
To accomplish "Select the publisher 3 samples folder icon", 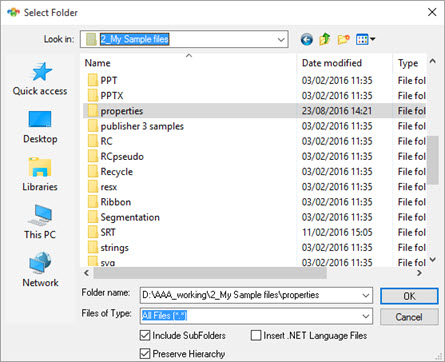I will [x=92, y=126].
